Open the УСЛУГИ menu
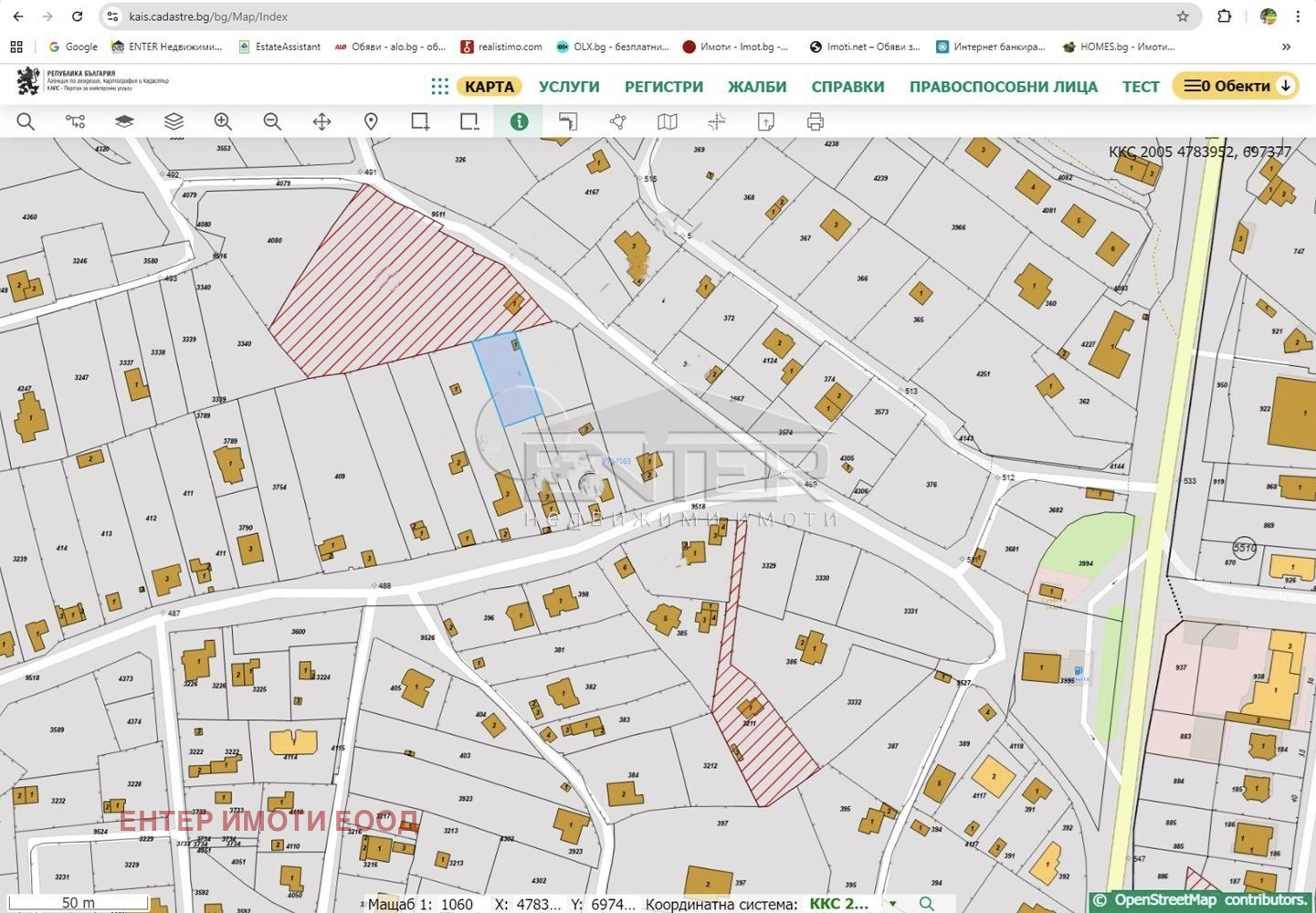Image resolution: width=1316 pixels, height=913 pixels. point(569,87)
